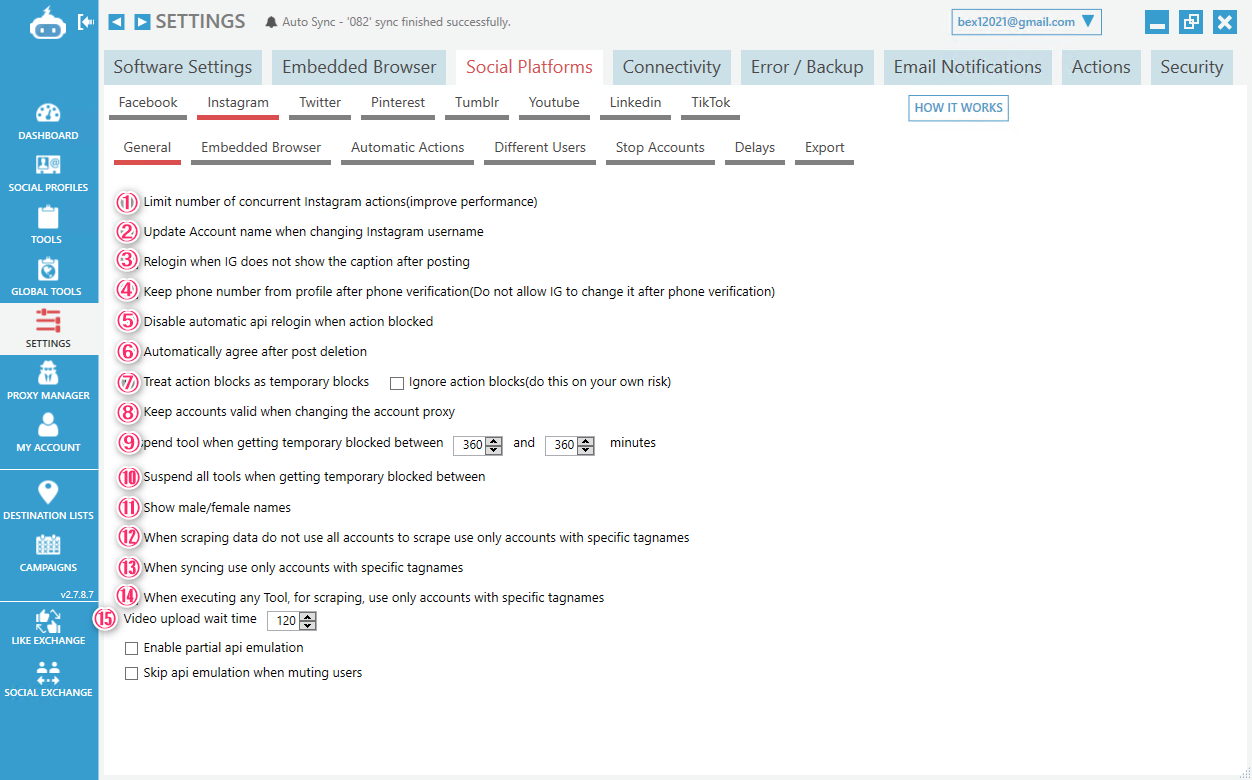Screen dimensions: 1252x780
Task: Open Social Exchange in the sidebar
Action: (x=48, y=678)
